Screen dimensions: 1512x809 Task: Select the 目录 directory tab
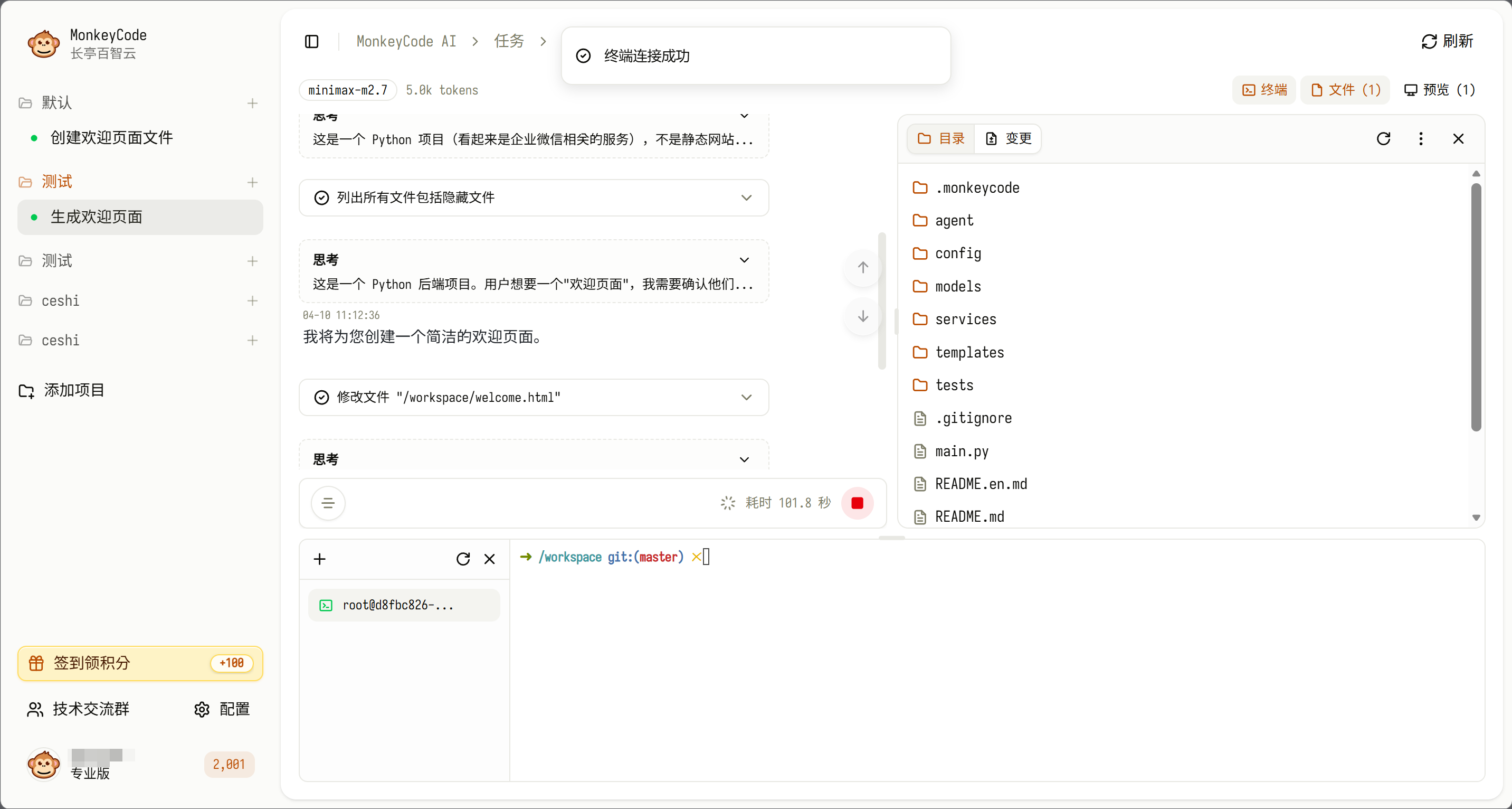point(941,139)
